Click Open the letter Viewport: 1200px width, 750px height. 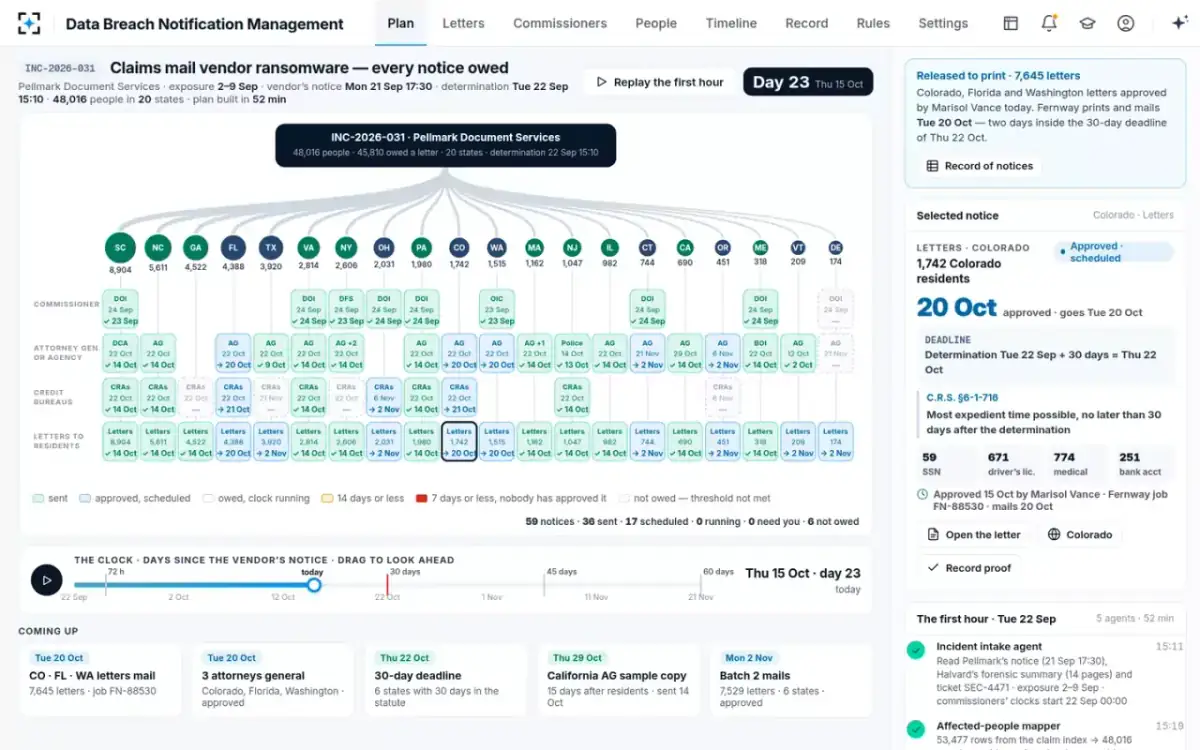[x=973, y=535]
